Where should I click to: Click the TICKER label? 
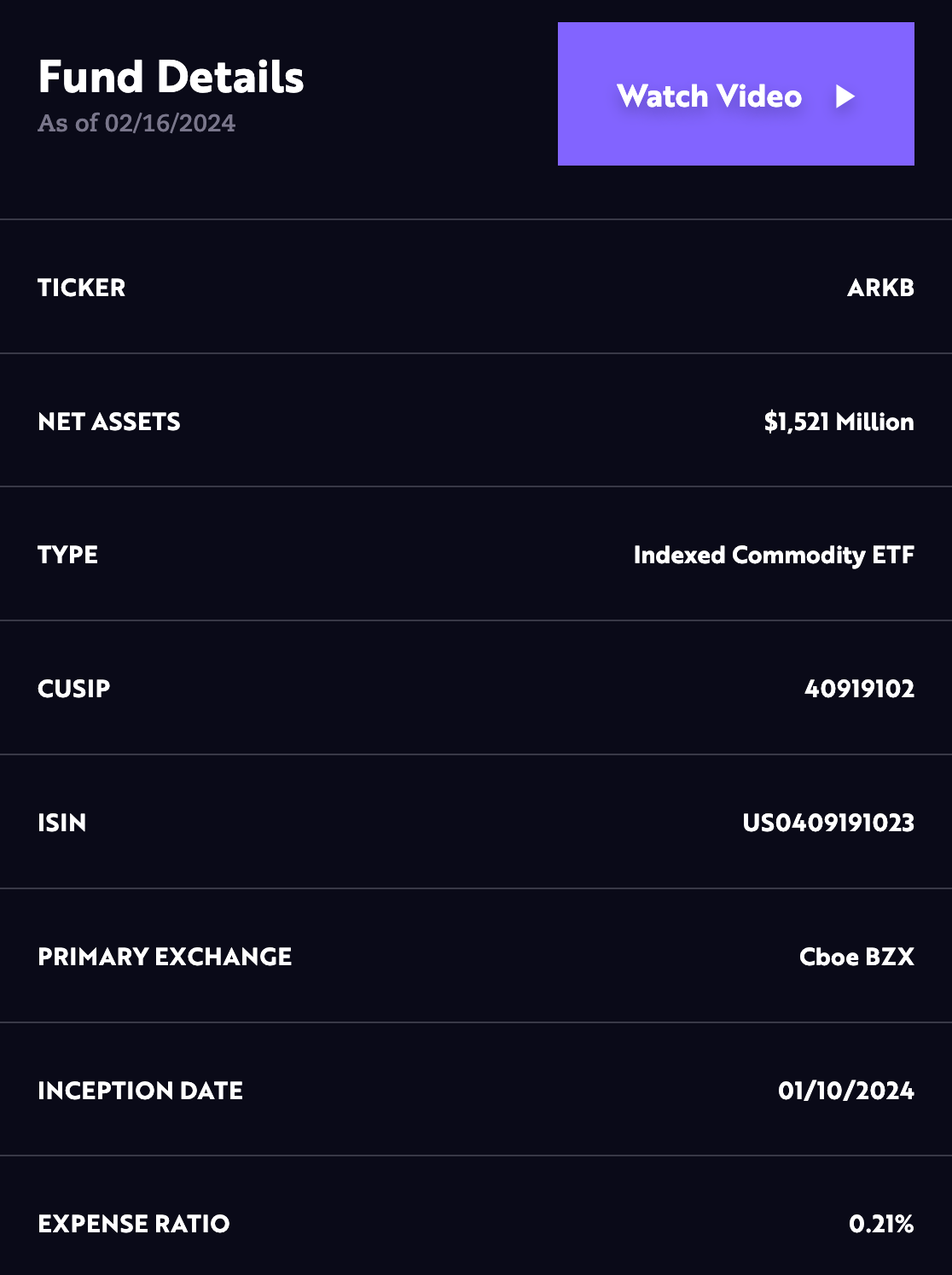[x=82, y=288]
